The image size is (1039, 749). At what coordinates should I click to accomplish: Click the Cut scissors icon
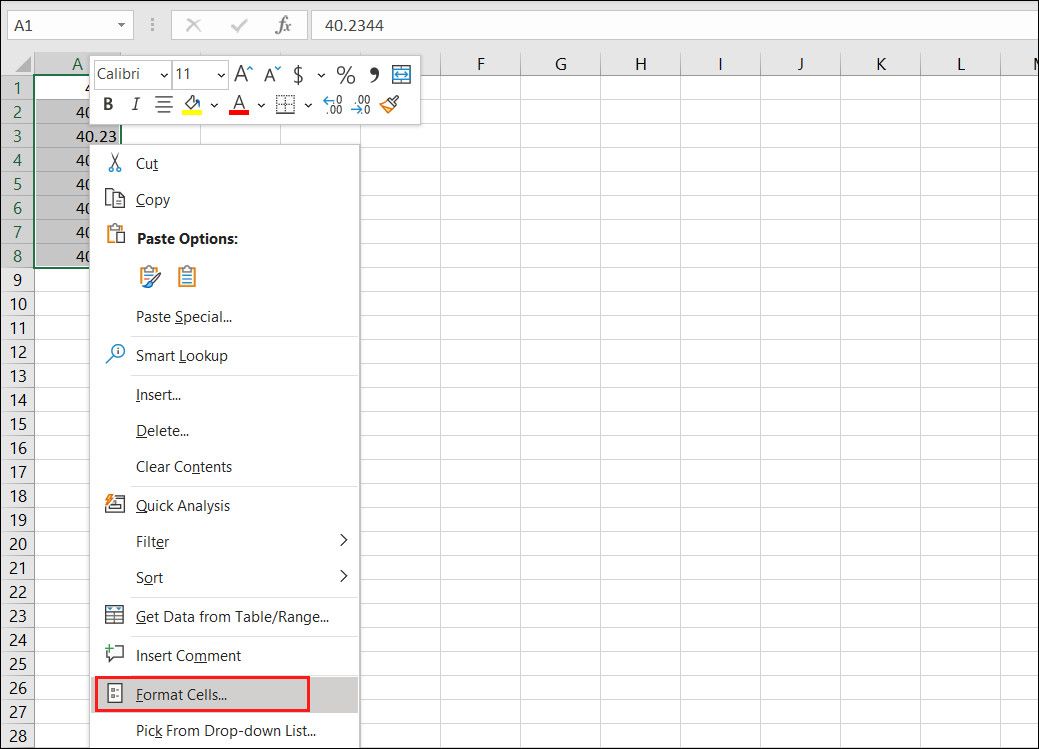click(115, 163)
